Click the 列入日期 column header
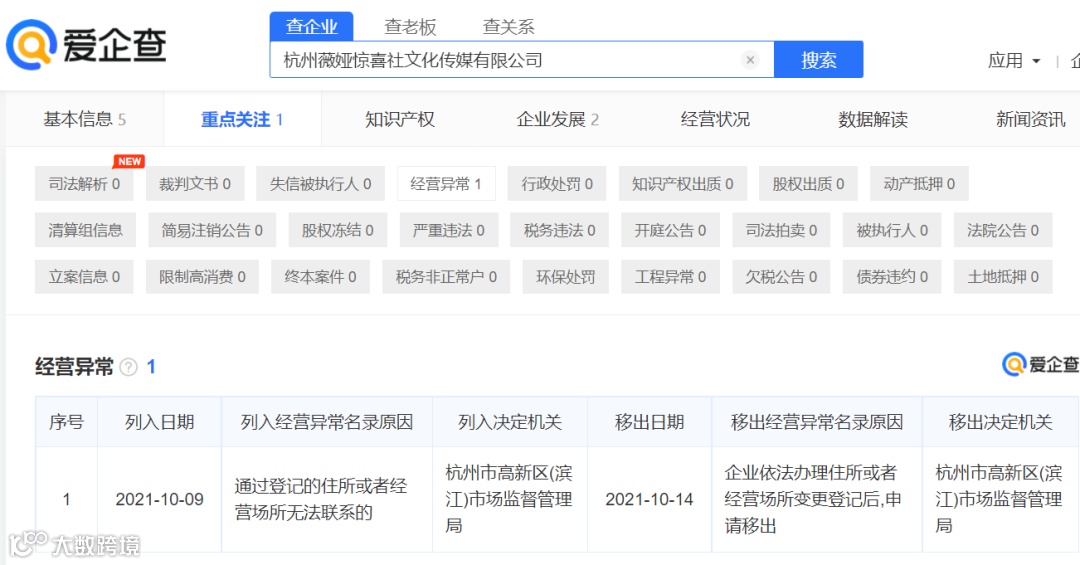Screen dimensions: 1080x565 pyautogui.click(x=159, y=422)
